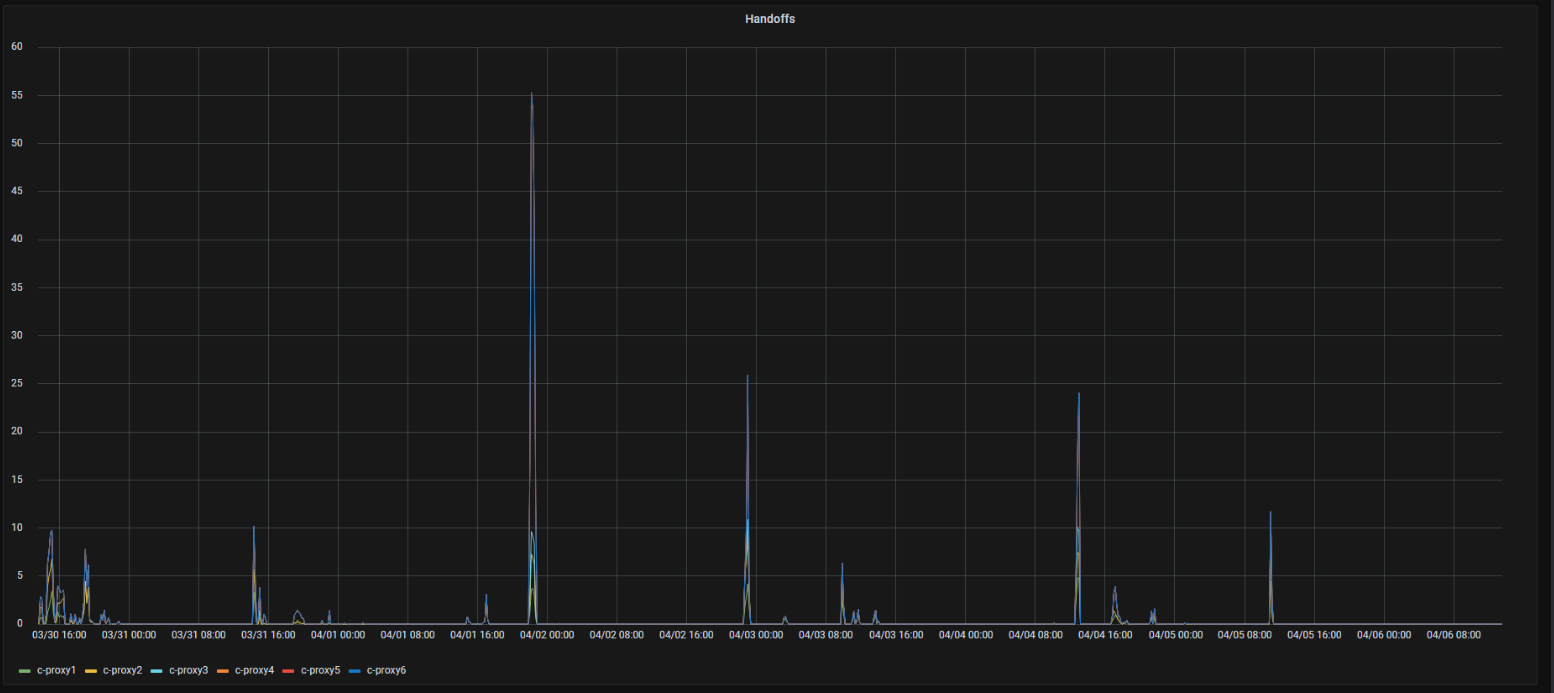Toggle the c-proxy1 series label in legend

tap(56, 670)
